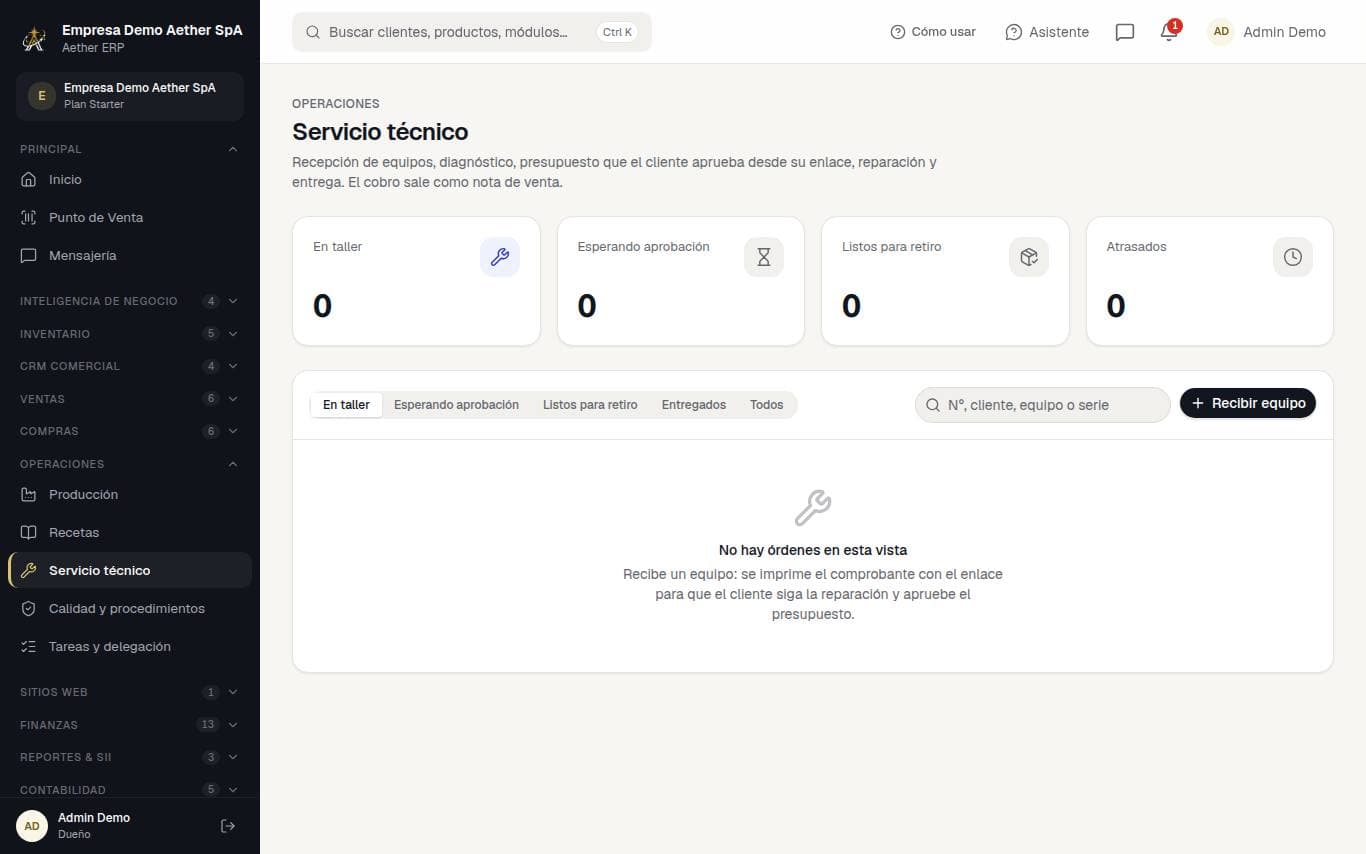This screenshot has height=854, width=1366.
Task: Click the clock icon on Atrasados card
Action: [1293, 257]
